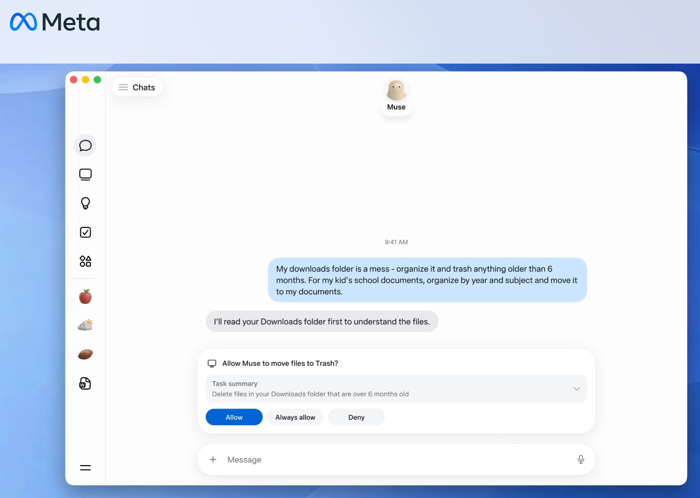
Task: Click the "Allow Muse to move files to Trash?" text
Action: pos(280,363)
